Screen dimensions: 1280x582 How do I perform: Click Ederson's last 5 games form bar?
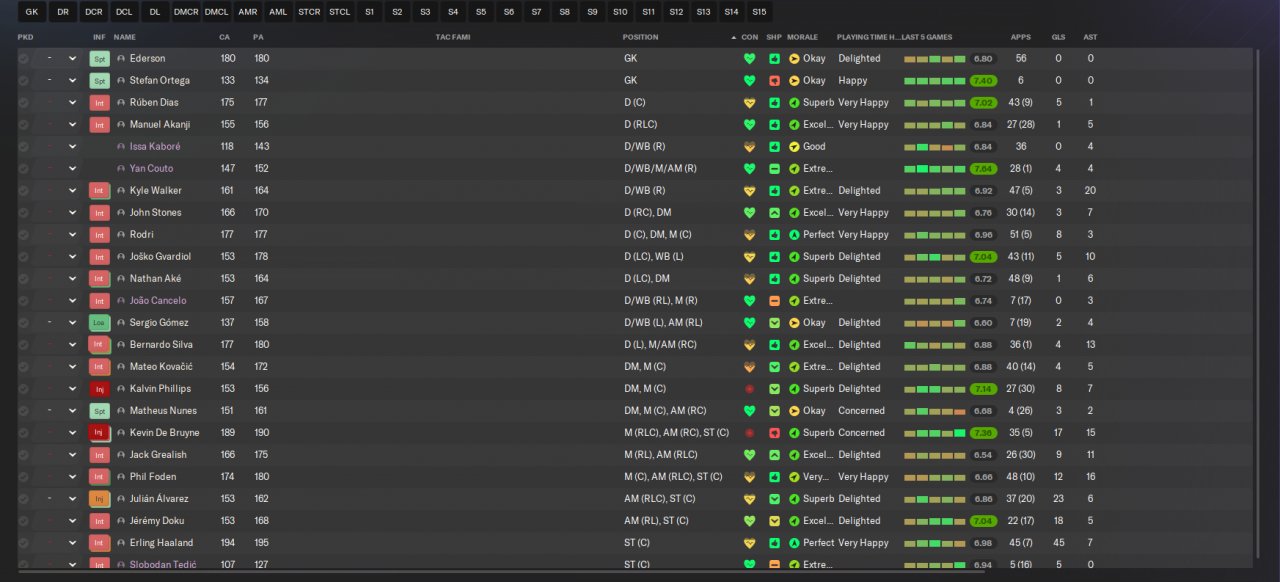coord(935,58)
